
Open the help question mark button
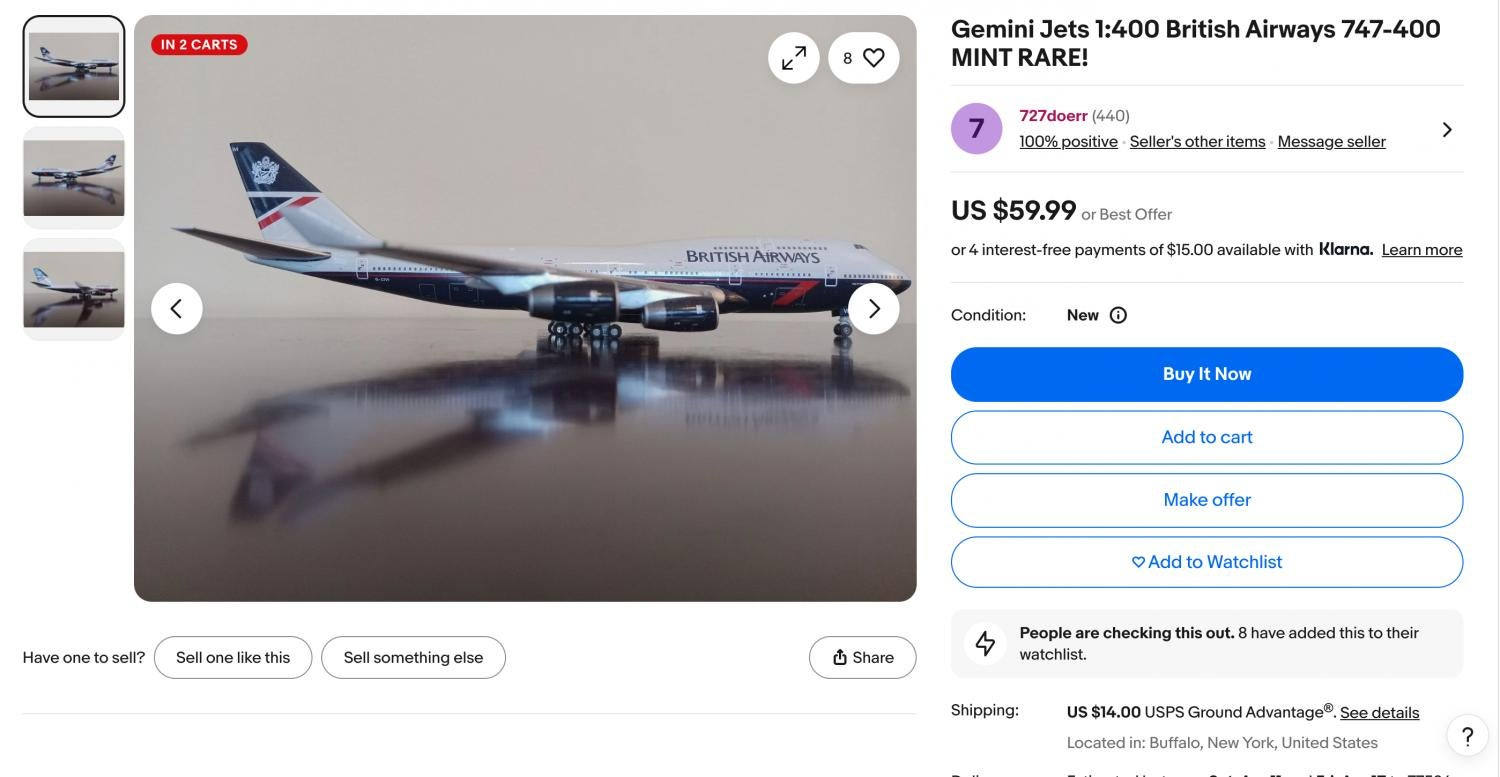[x=1467, y=737]
